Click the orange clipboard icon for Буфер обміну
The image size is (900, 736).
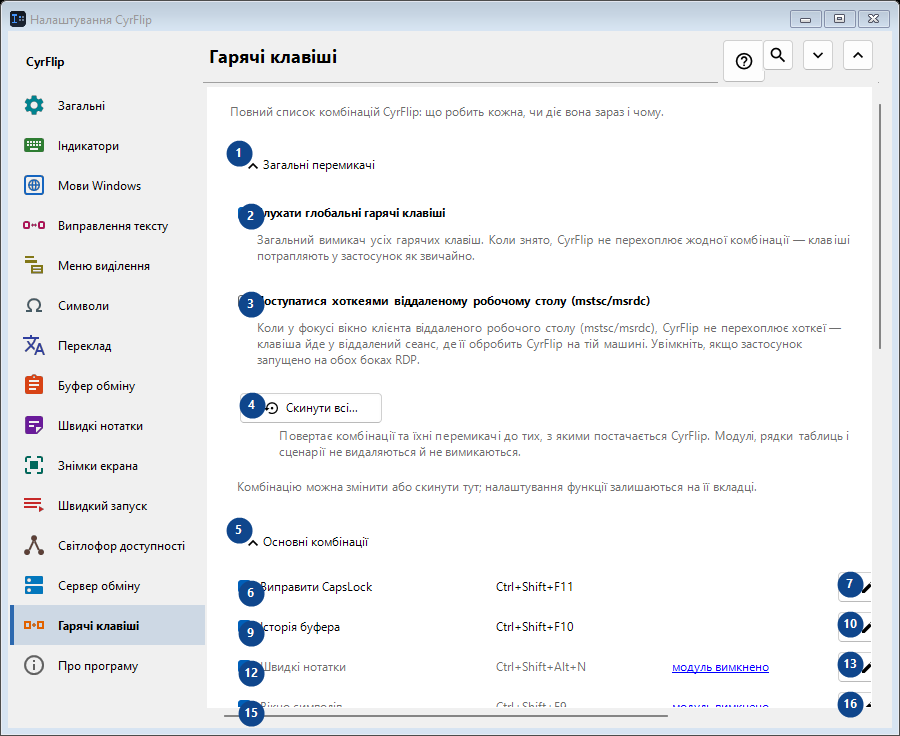(x=34, y=385)
